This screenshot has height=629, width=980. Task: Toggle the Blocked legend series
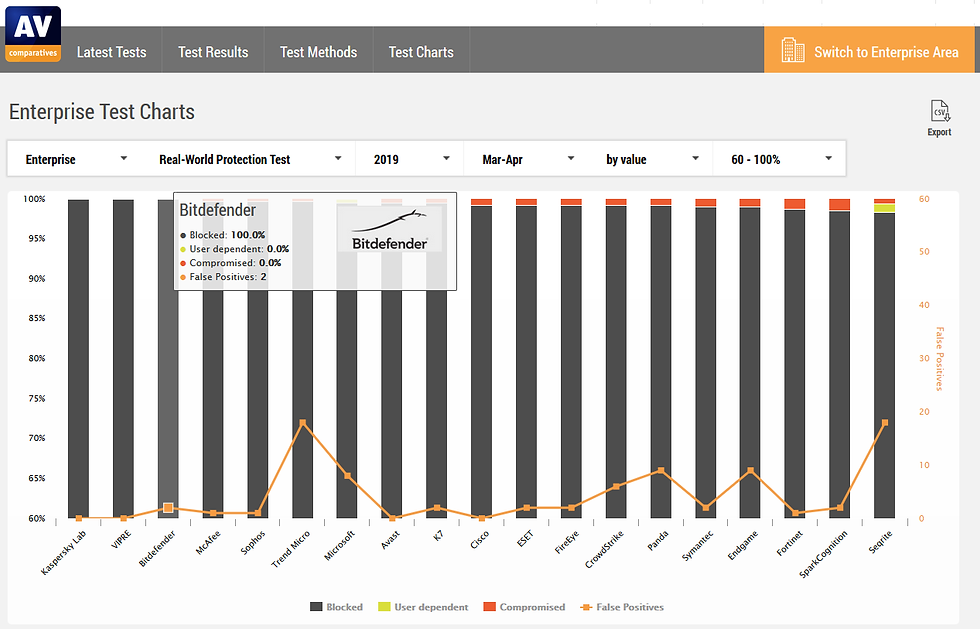(x=336, y=606)
